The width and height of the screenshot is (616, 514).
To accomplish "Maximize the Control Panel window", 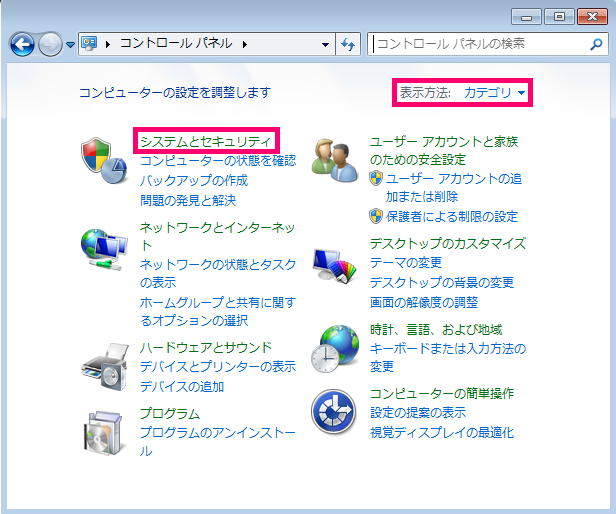I will pos(559,17).
